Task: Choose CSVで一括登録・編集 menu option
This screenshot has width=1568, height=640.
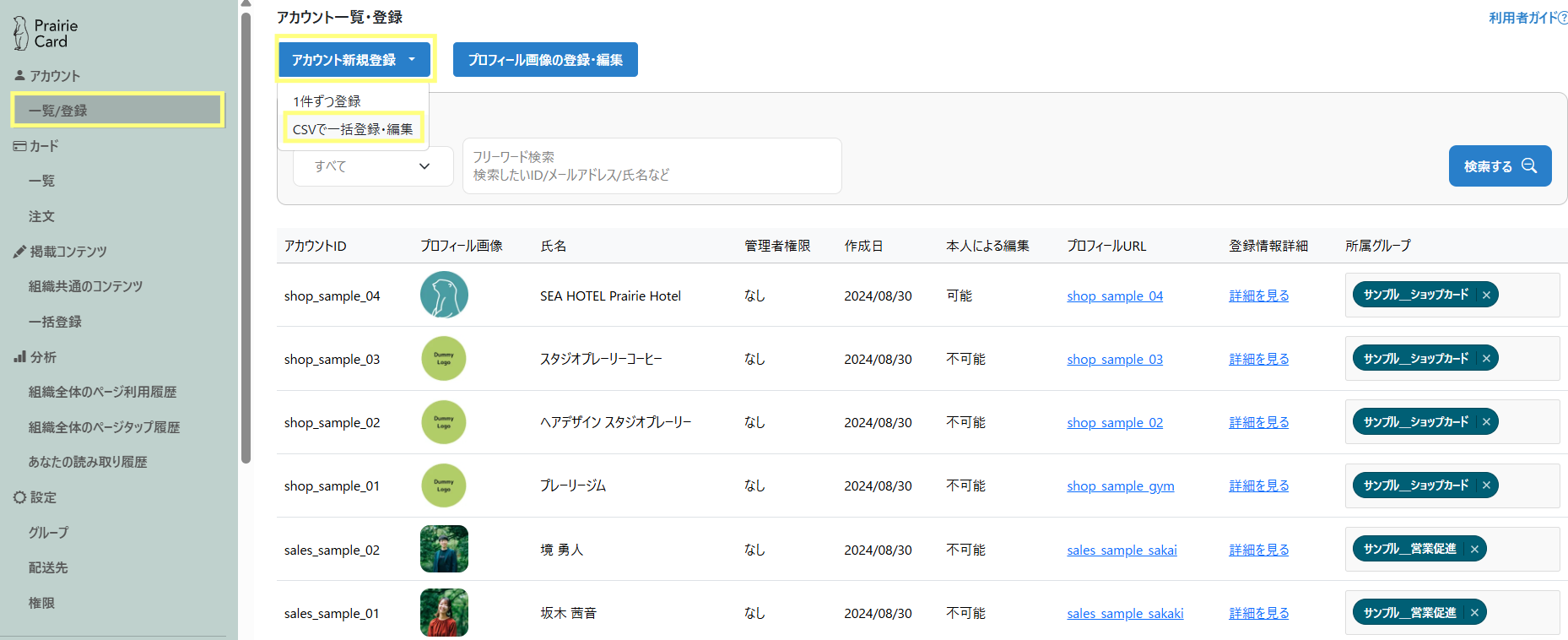Action: tap(353, 129)
